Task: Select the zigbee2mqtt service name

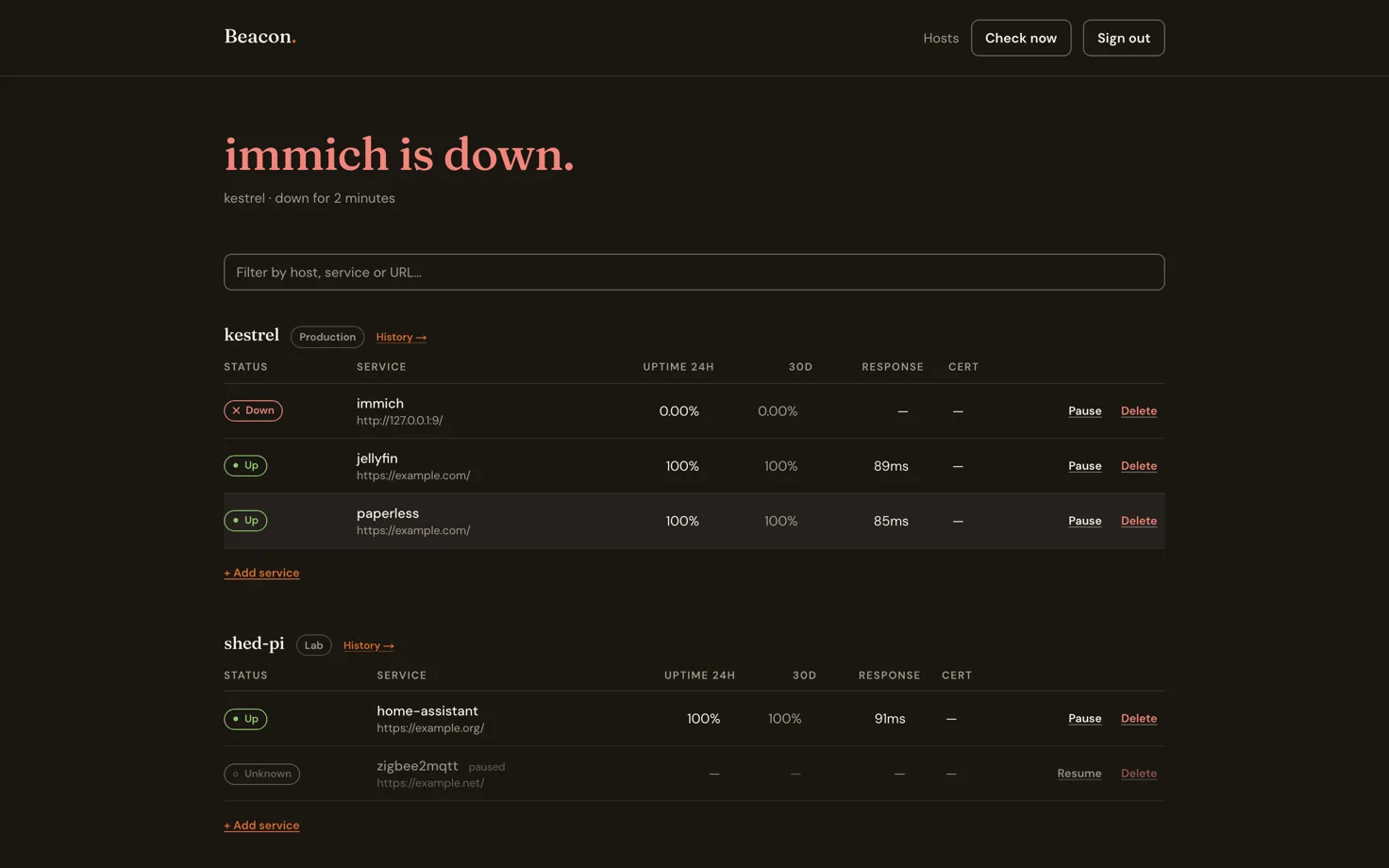Action: [x=417, y=766]
